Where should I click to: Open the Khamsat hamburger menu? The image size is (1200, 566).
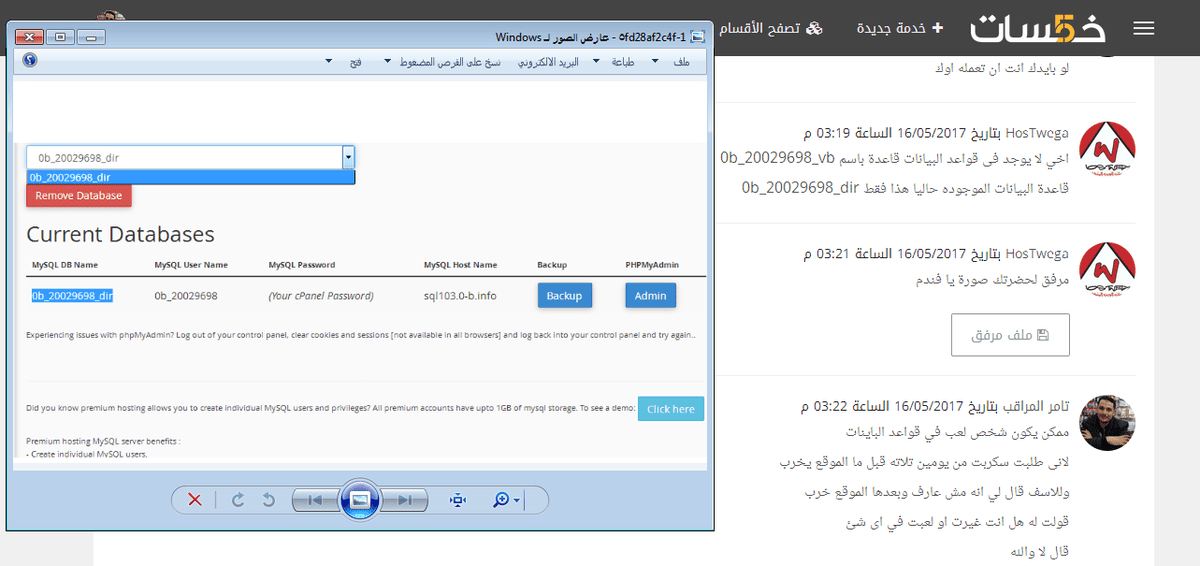click(x=1144, y=28)
